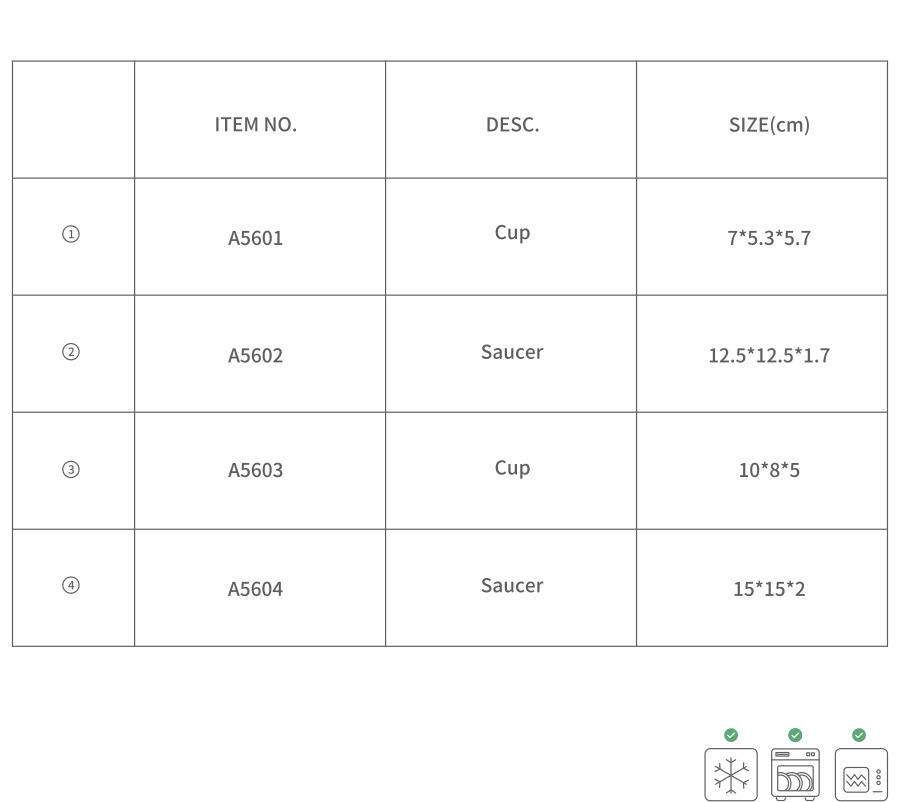This screenshot has height=802, width=900.
Task: Click the snowflake freezer-safe icon
Action: tap(730, 774)
